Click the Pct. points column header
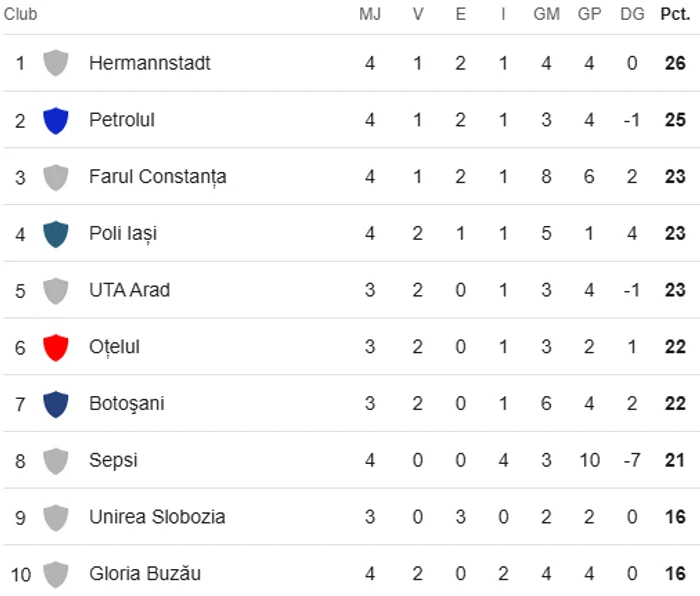This screenshot has width=700, height=596. point(675,14)
